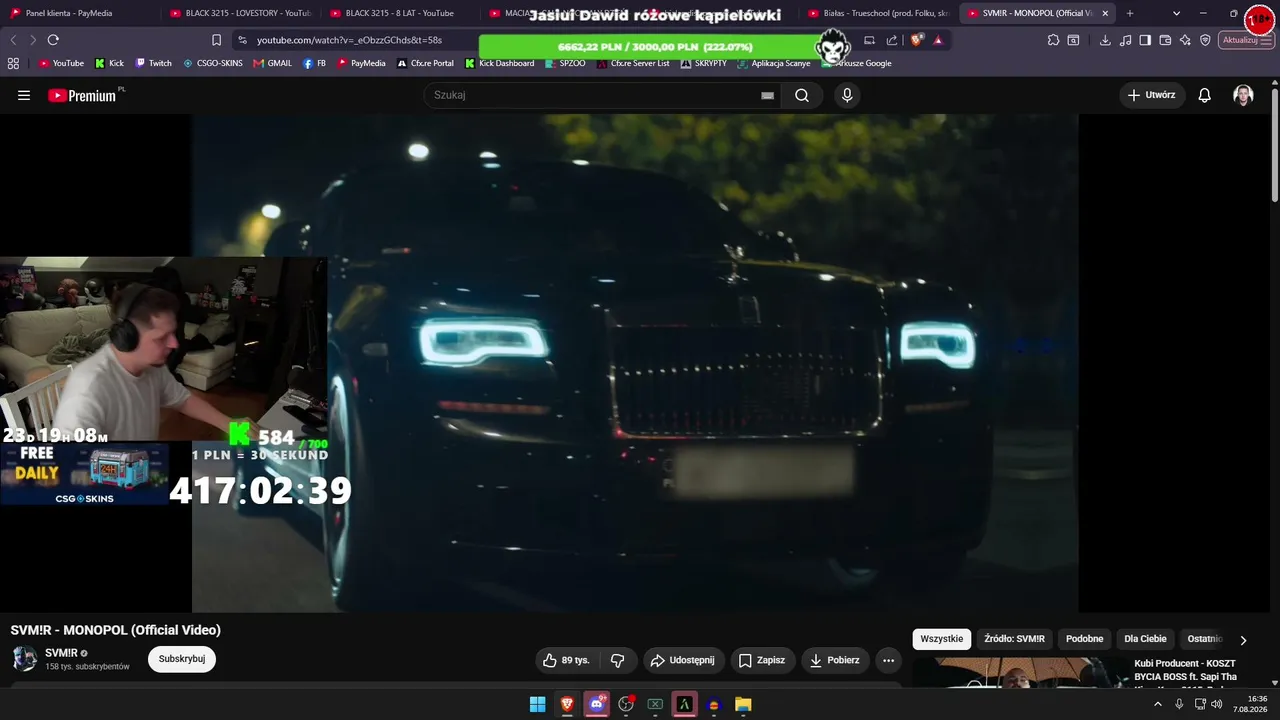Open the browser downloads icon

pos(1105,40)
